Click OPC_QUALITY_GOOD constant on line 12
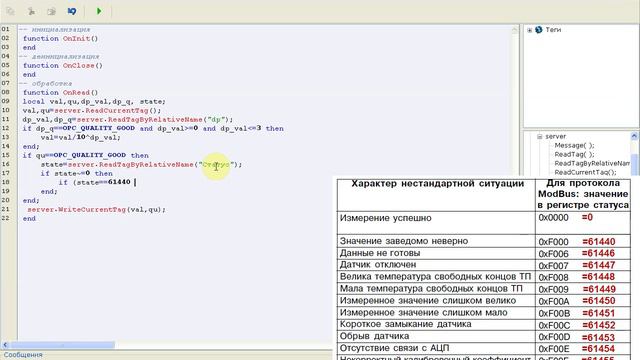640x360 pixels. point(98,128)
